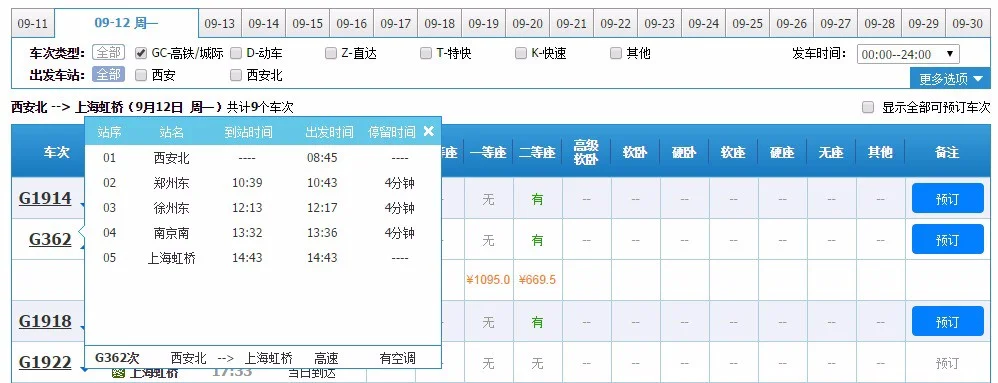This screenshot has width=998, height=383.
Task: Select the 09-13 date tab
Action: [220, 24]
